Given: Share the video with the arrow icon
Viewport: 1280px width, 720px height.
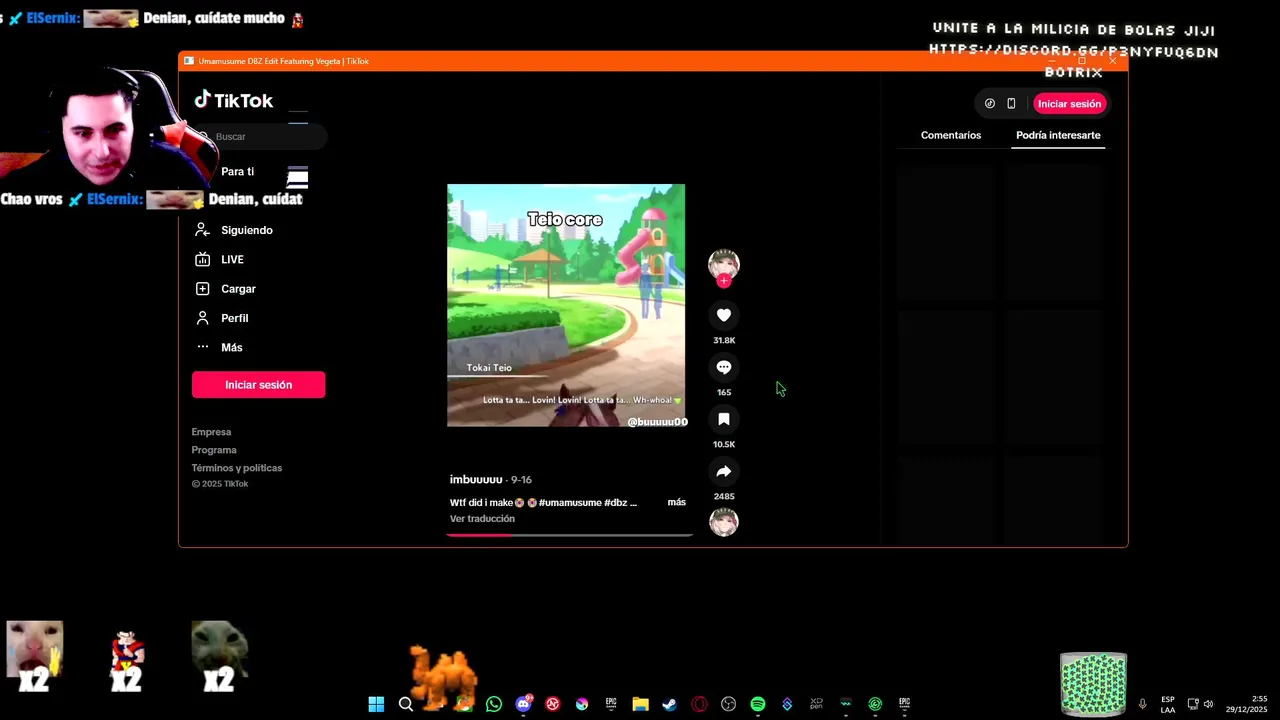Looking at the screenshot, I should pyautogui.click(x=724, y=471).
